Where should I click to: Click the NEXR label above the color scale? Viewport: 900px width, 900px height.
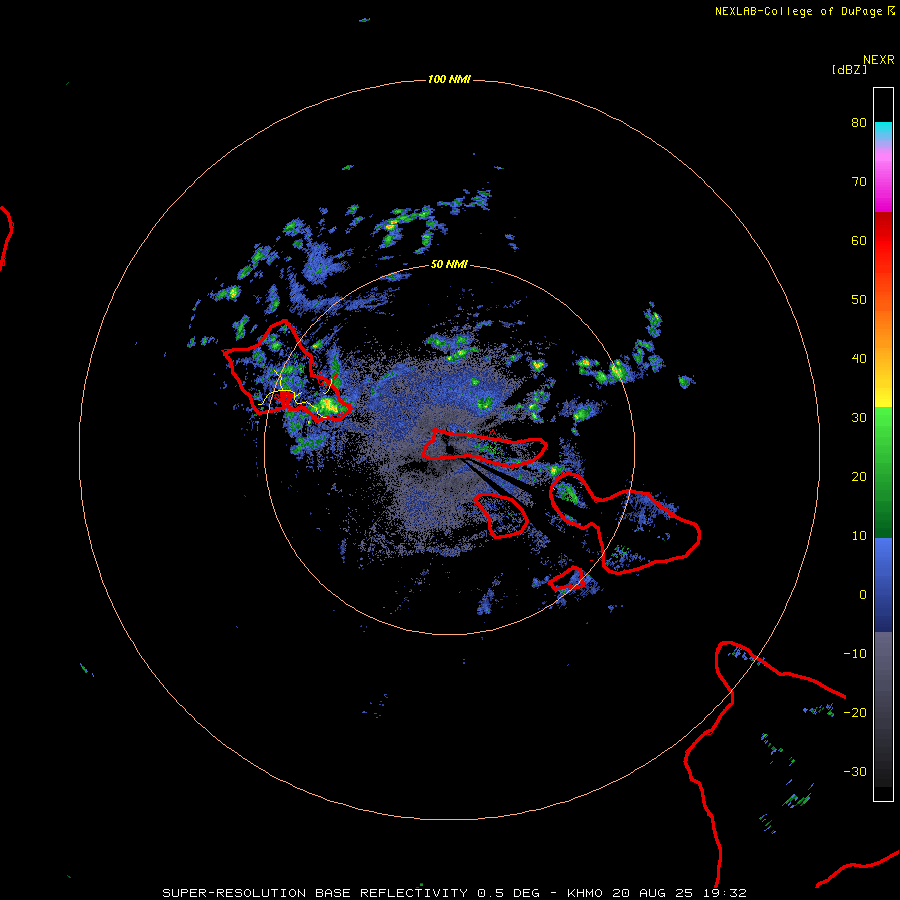click(x=879, y=60)
